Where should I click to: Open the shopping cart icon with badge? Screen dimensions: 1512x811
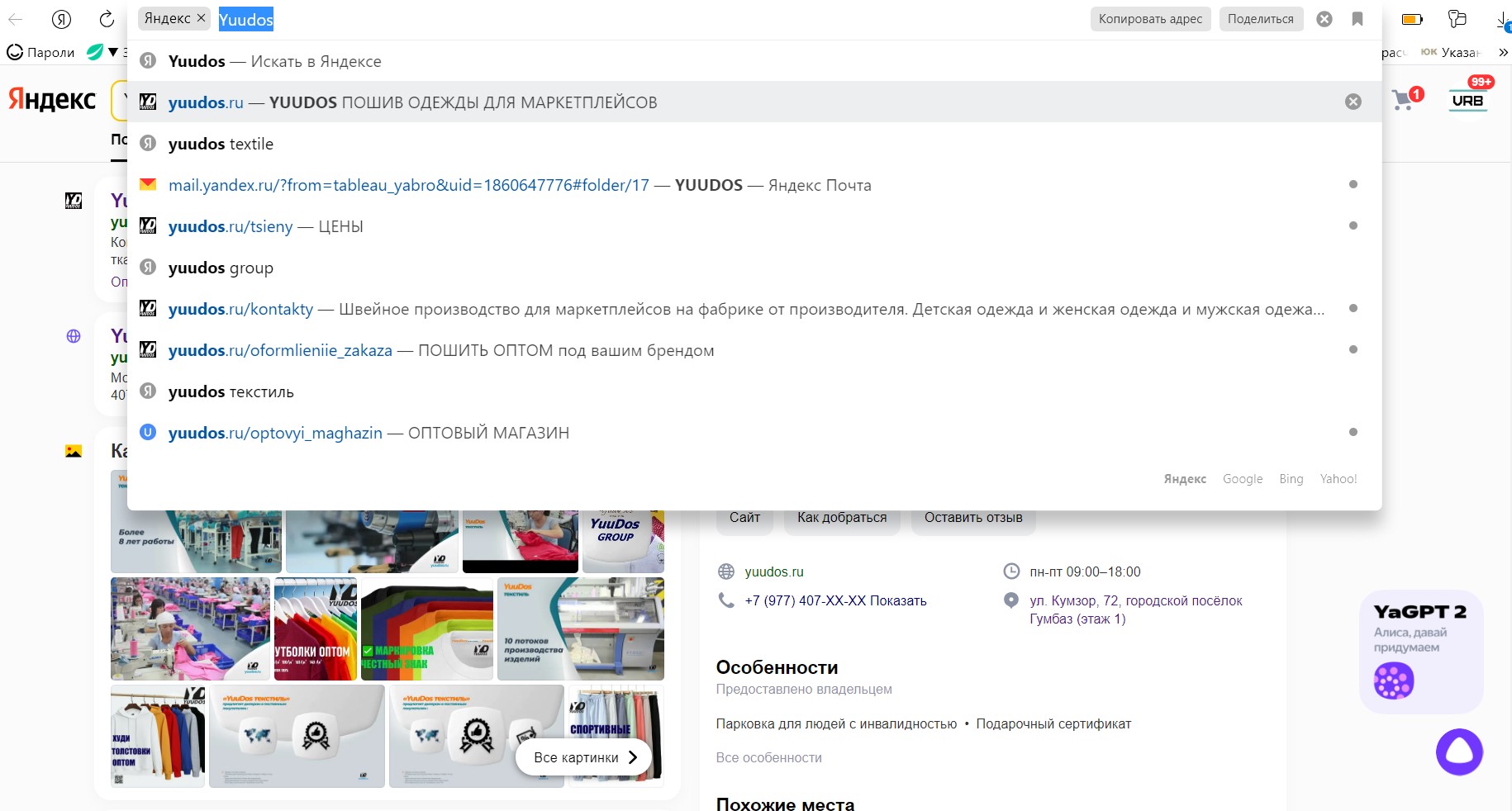[1406, 99]
